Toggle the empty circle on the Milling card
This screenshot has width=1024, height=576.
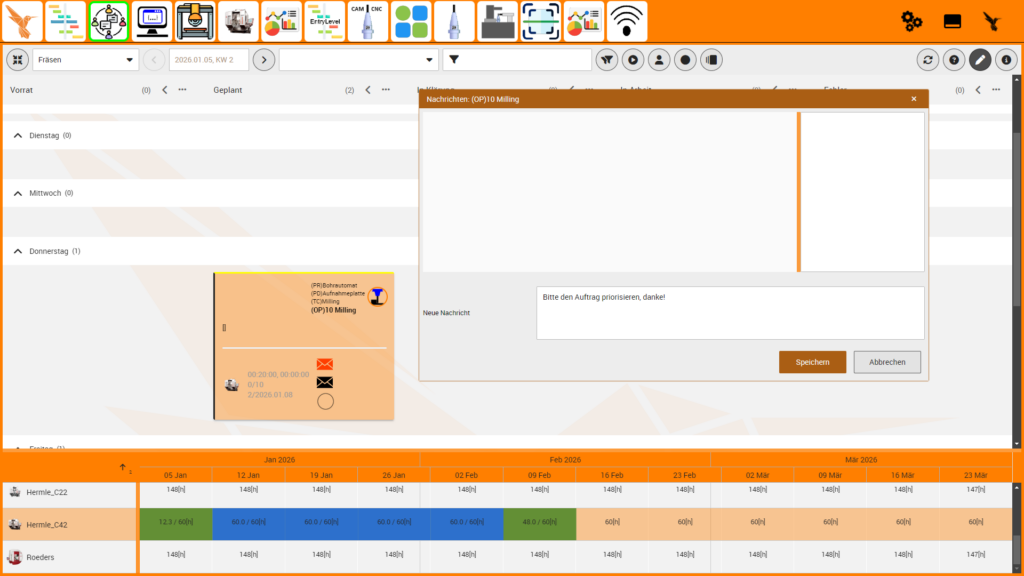point(324,402)
